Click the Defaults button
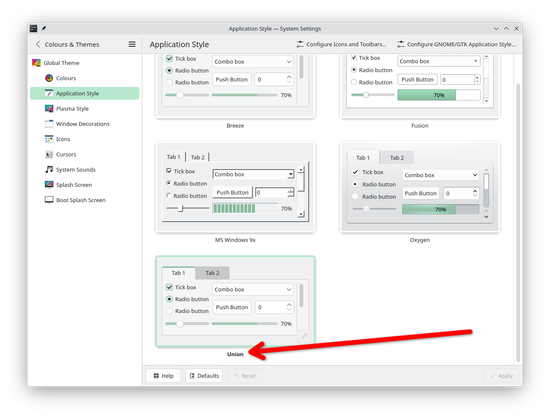This screenshot has width=550, height=419. [x=204, y=376]
